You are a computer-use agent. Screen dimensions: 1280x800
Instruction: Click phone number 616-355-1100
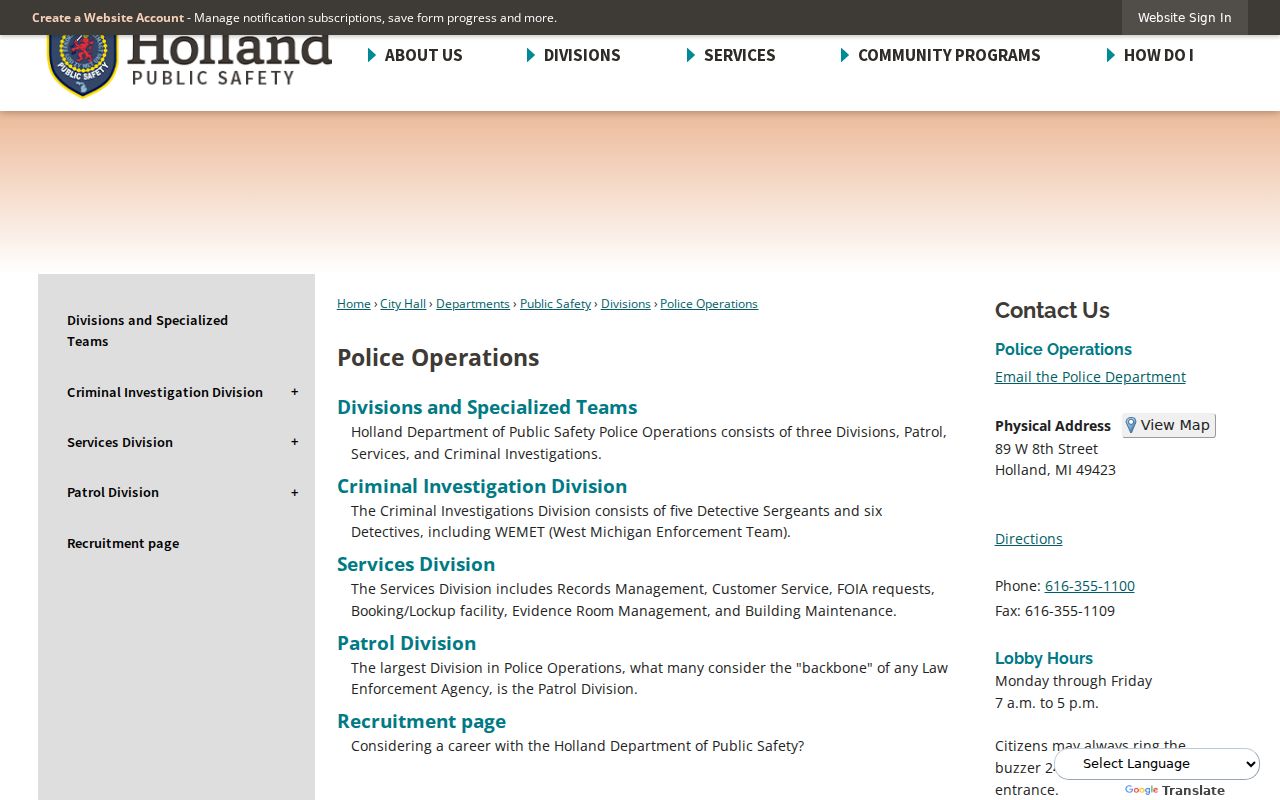[x=1090, y=586]
